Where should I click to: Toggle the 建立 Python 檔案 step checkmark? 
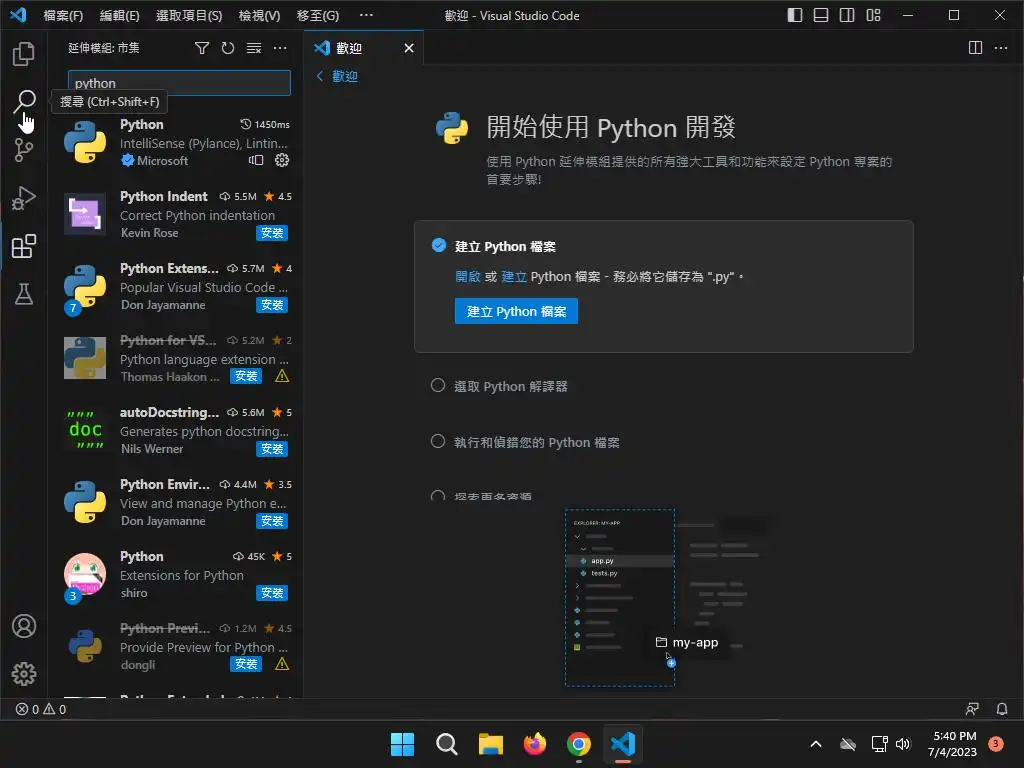[x=439, y=245]
